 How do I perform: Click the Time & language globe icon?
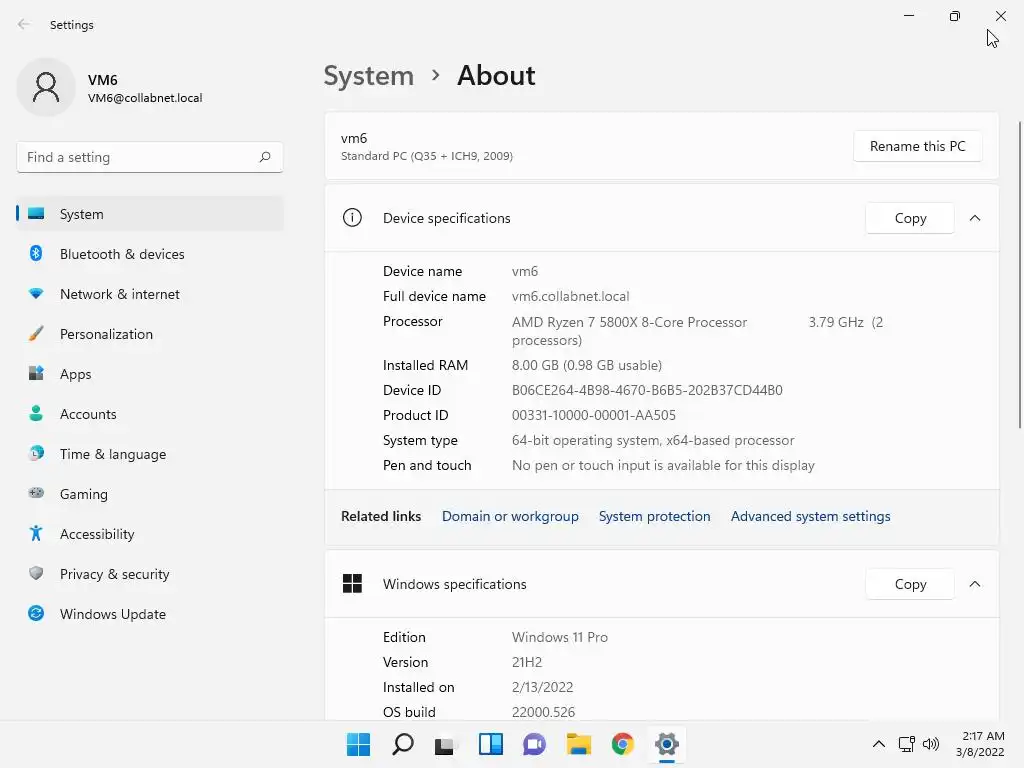[36, 453]
